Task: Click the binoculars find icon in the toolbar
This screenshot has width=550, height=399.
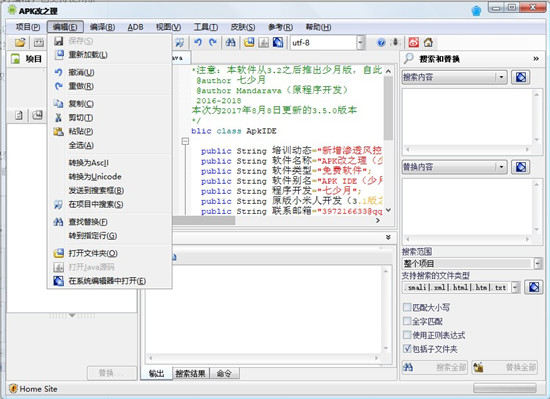Action: pos(230,43)
